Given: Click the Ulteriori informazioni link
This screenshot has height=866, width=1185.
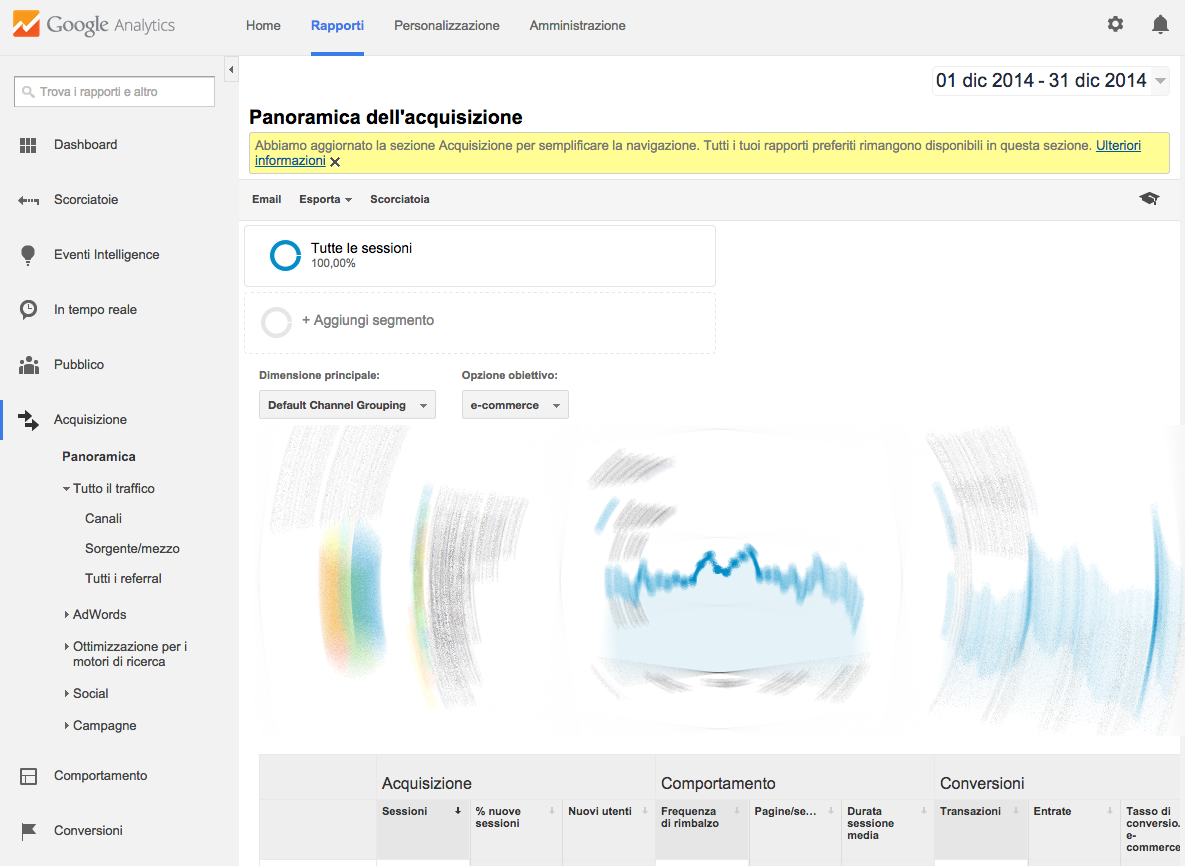Looking at the screenshot, I should (x=1118, y=145).
